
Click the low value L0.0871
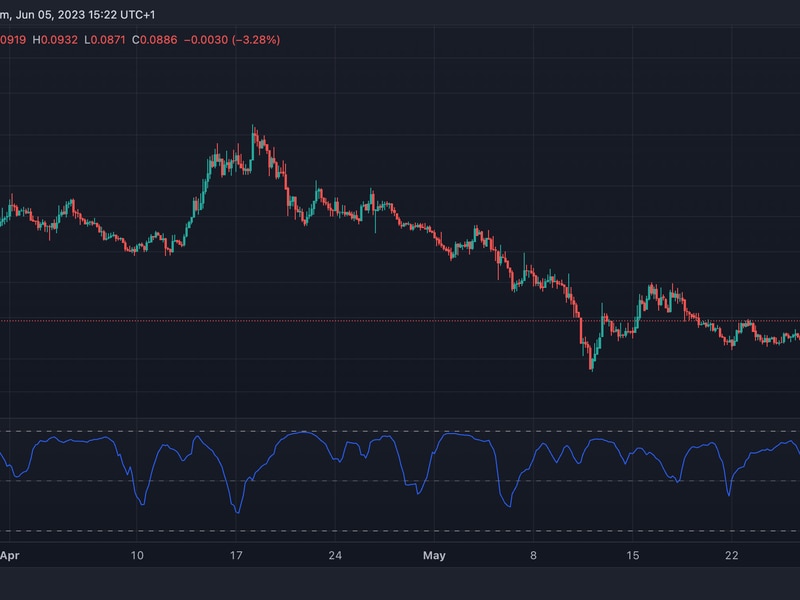[105, 40]
